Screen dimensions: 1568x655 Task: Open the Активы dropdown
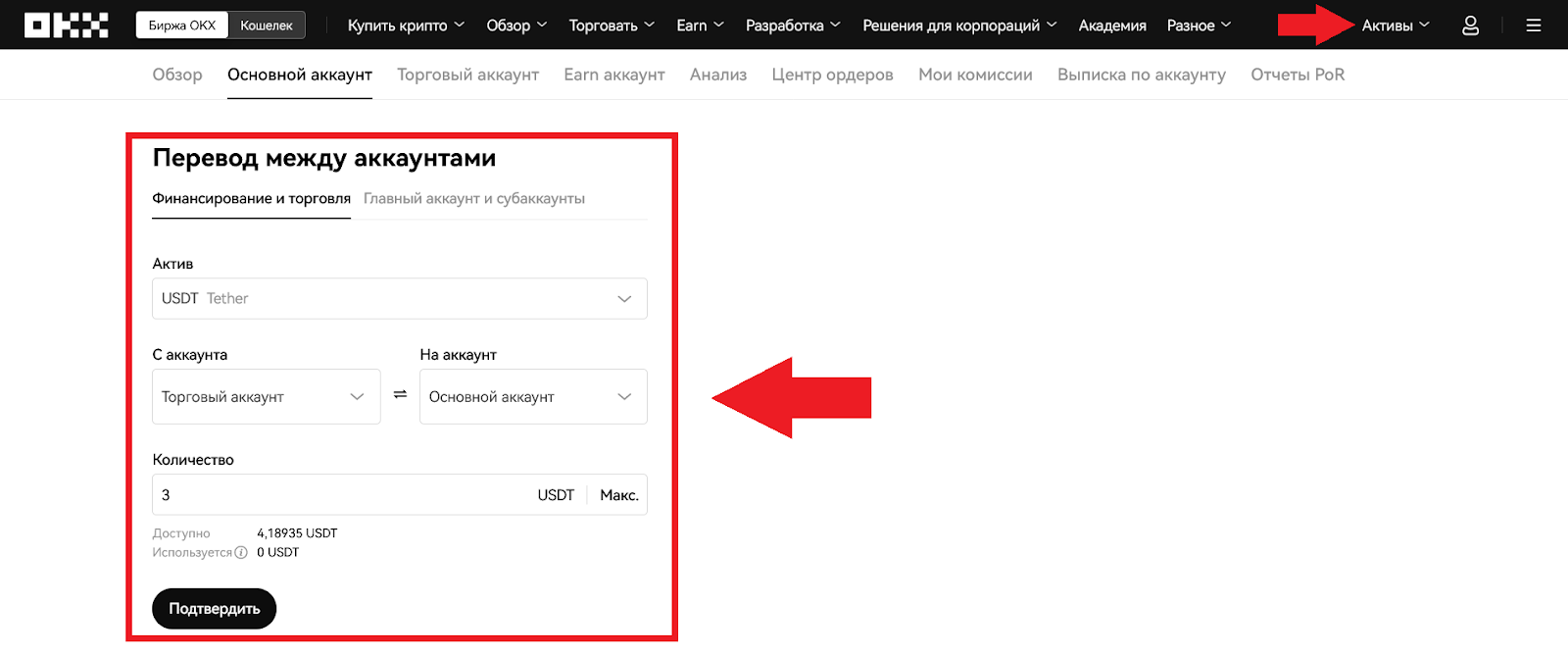pyautogui.click(x=1396, y=25)
